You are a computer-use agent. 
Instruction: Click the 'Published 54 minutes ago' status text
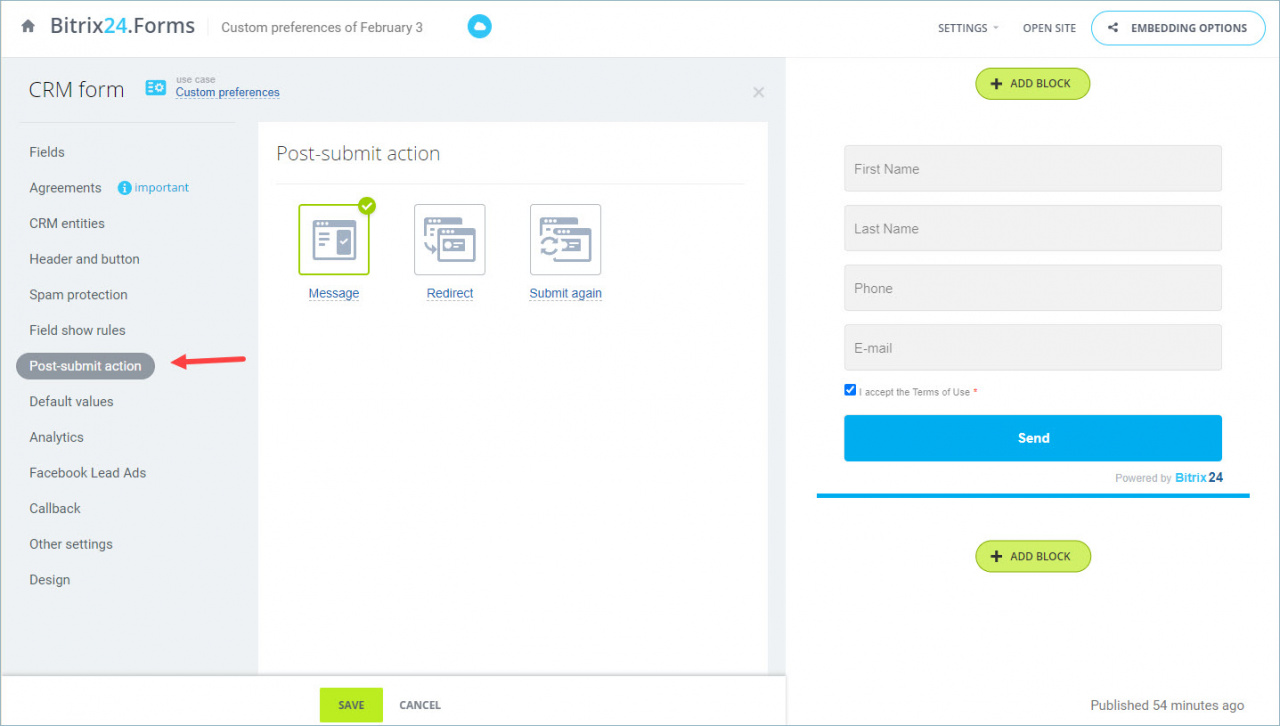click(x=1167, y=705)
